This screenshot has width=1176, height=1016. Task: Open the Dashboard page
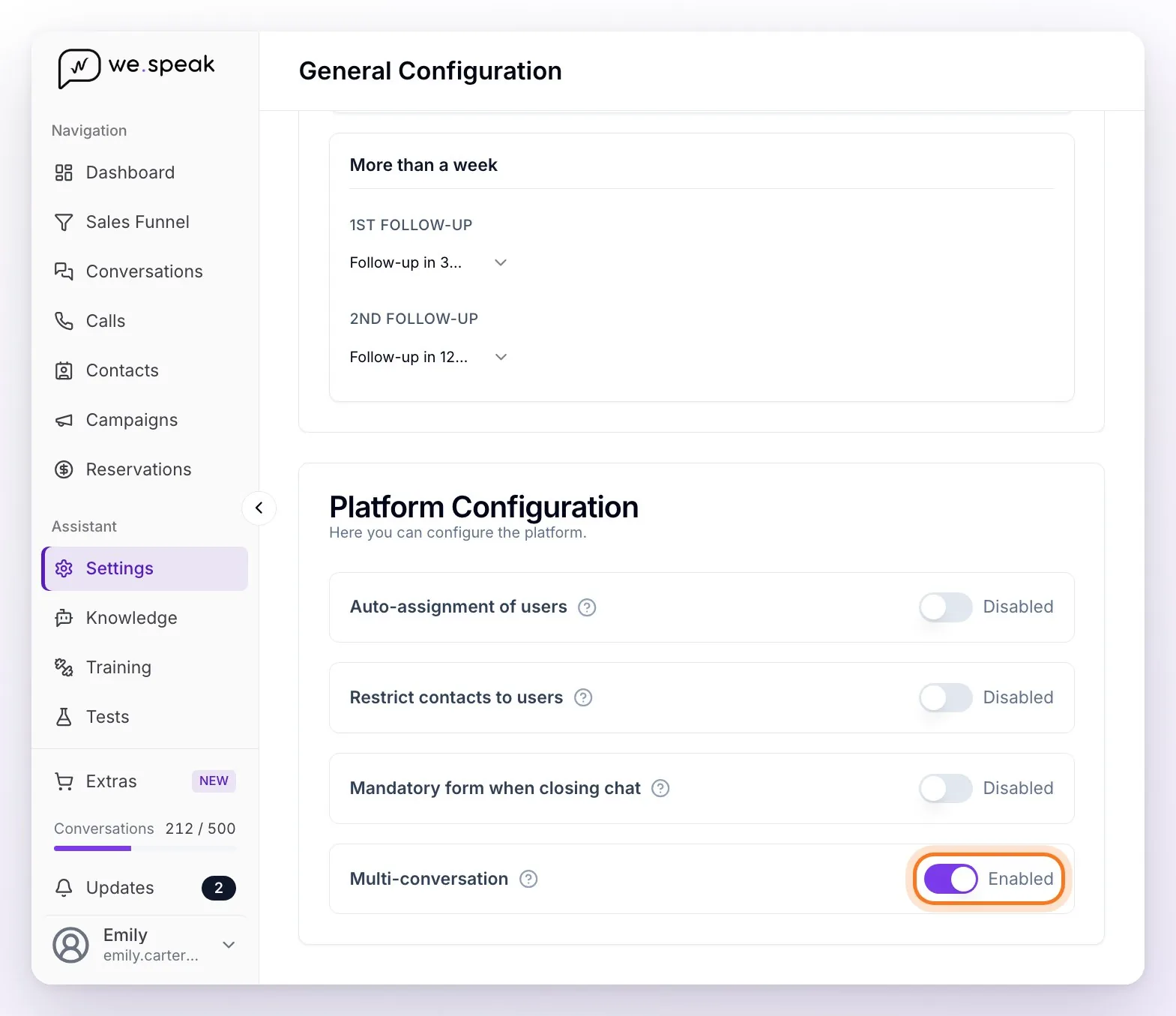(145, 172)
